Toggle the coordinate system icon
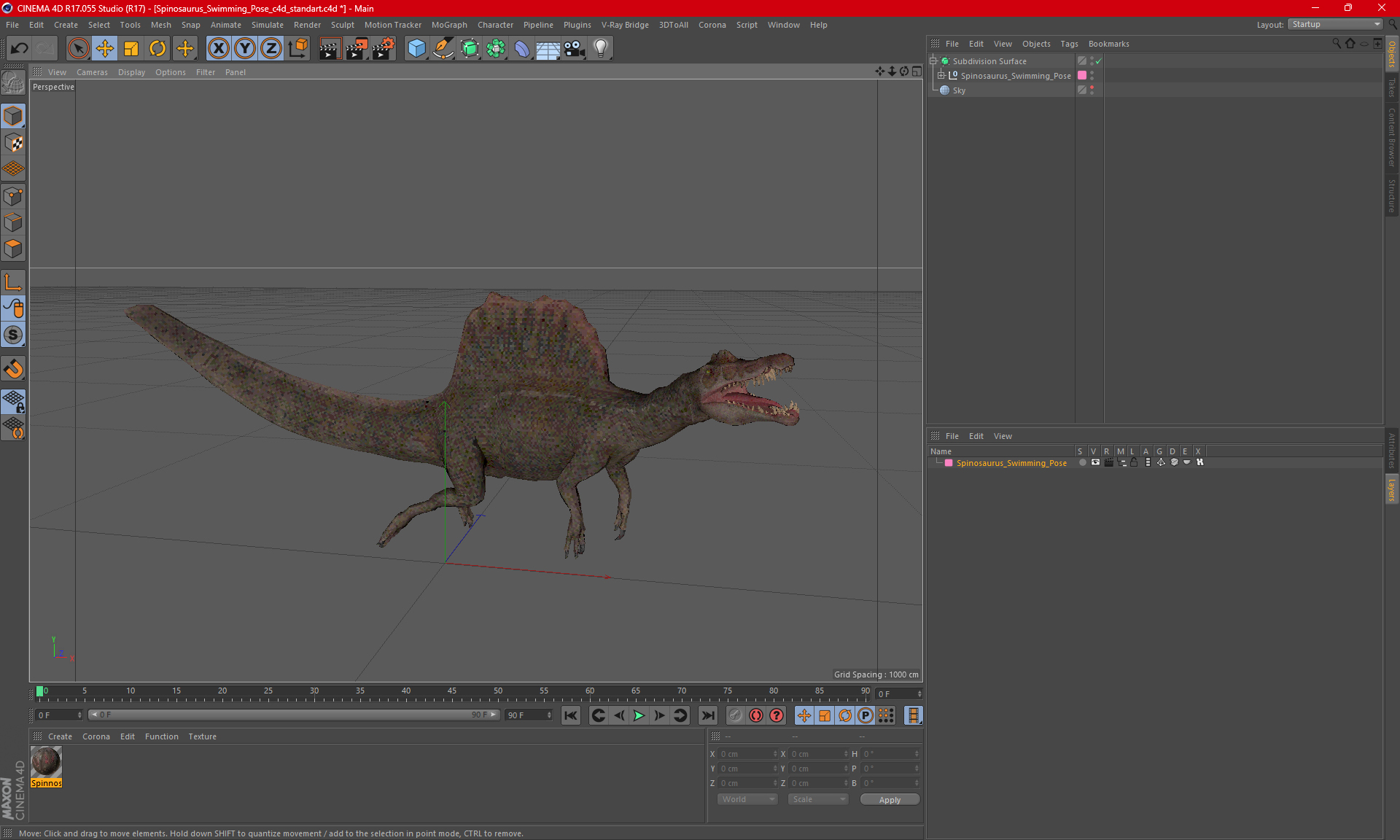This screenshot has height=840, width=1400. click(297, 48)
